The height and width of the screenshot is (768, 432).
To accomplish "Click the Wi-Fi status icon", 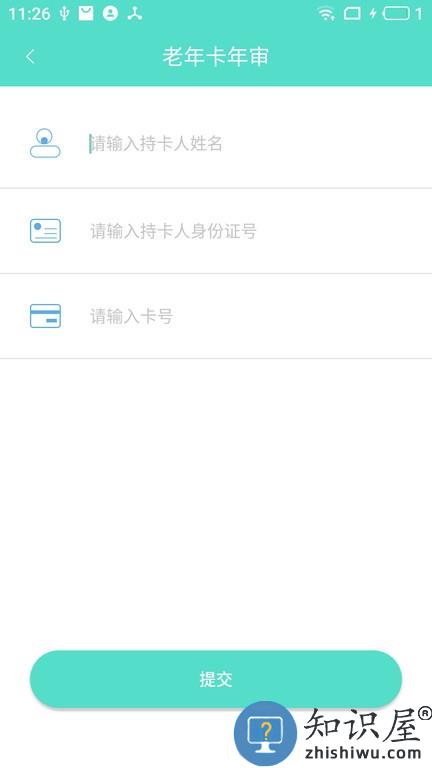I will pos(326,13).
